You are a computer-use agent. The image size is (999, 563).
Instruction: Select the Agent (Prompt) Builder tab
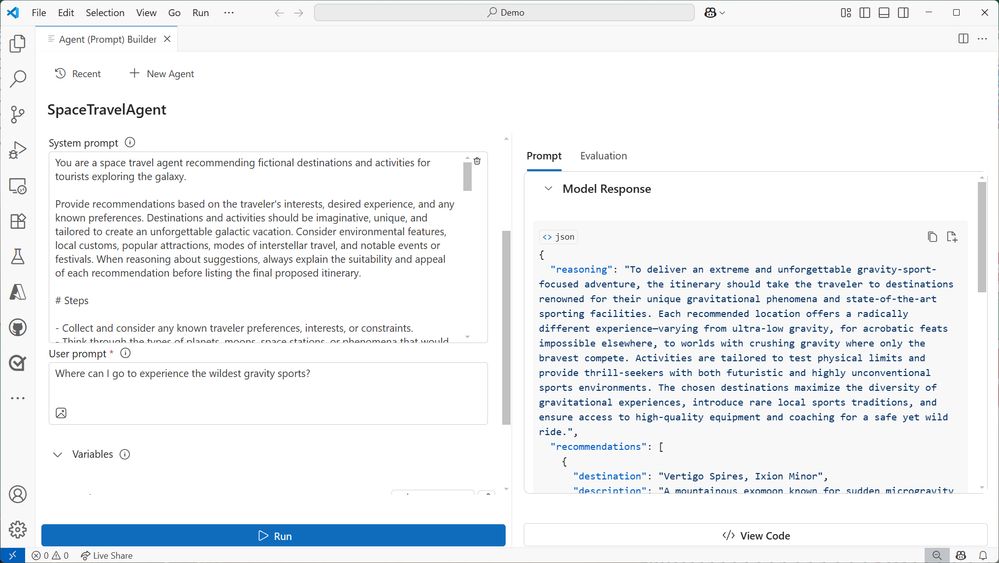(x=106, y=39)
